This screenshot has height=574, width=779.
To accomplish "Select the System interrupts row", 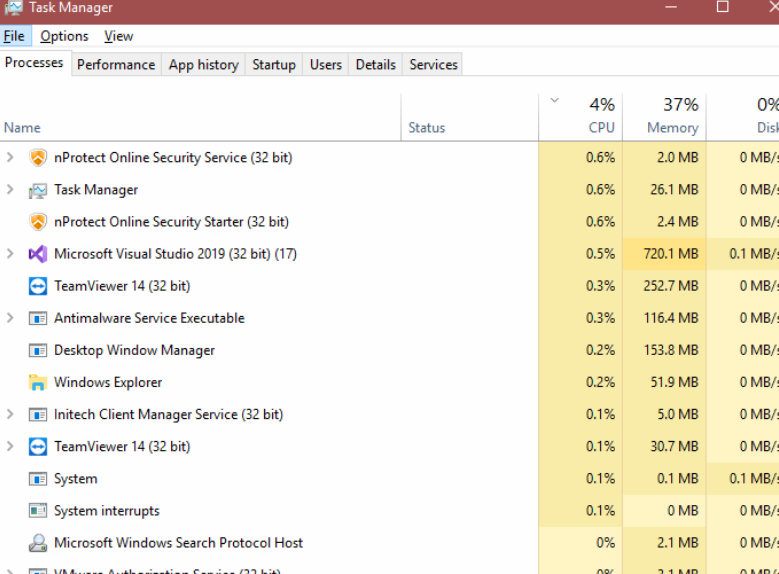I will 390,511.
